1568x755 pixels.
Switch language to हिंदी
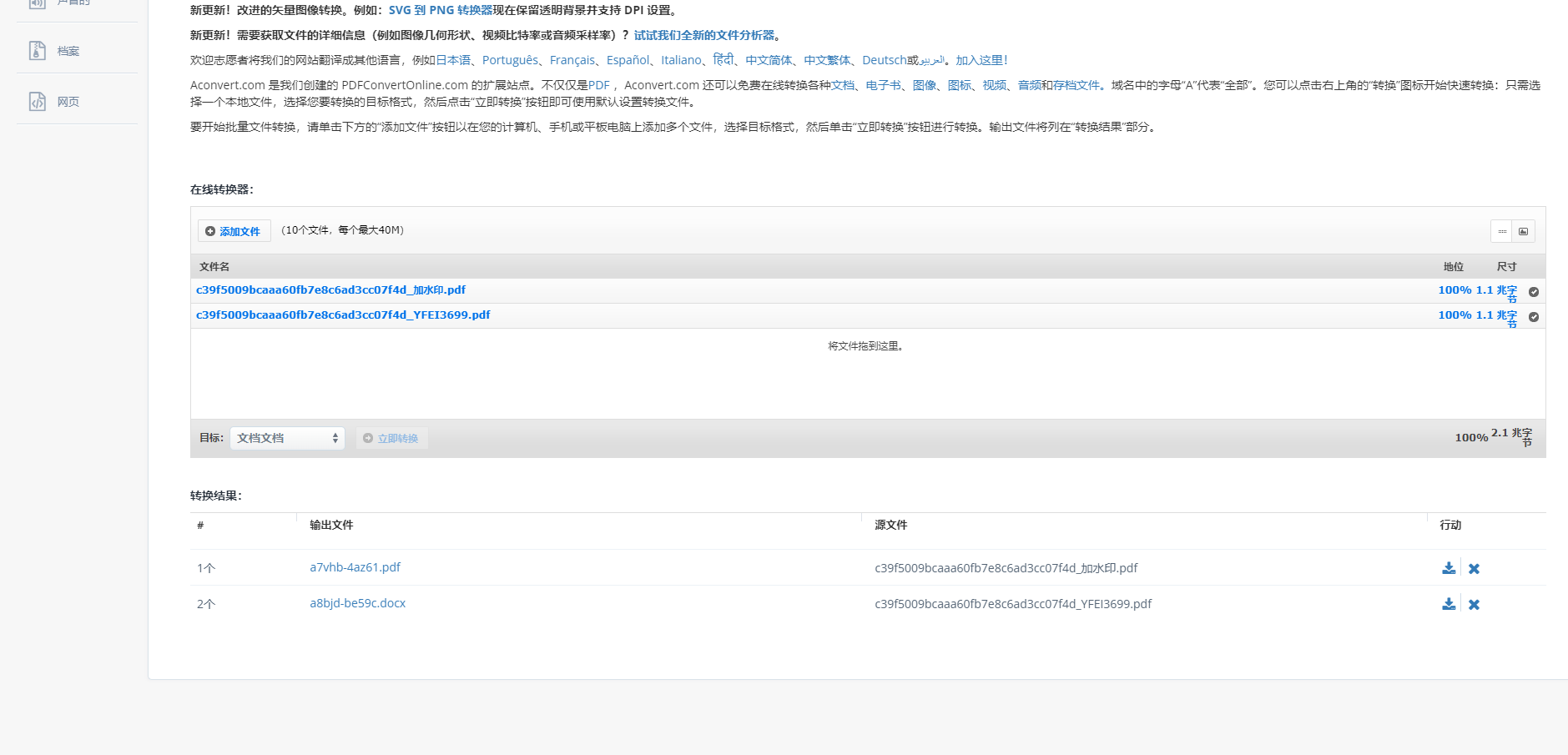coord(723,60)
